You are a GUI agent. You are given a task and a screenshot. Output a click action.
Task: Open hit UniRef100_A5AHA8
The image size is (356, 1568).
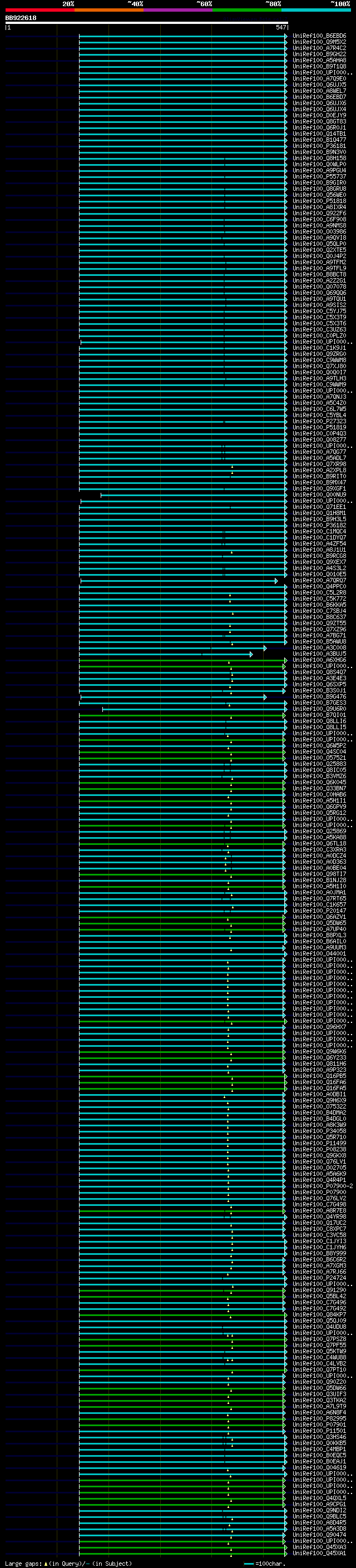(319, 60)
